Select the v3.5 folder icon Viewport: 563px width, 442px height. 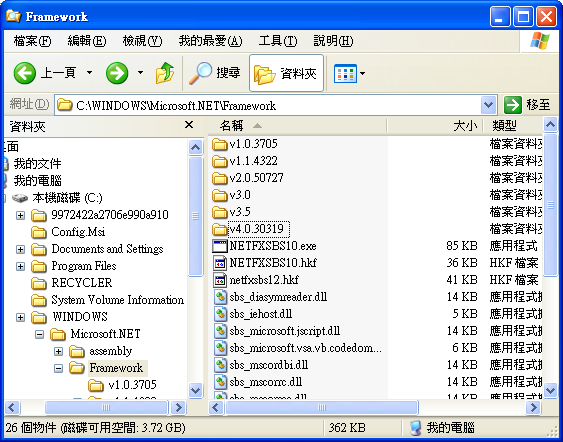[x=219, y=212]
